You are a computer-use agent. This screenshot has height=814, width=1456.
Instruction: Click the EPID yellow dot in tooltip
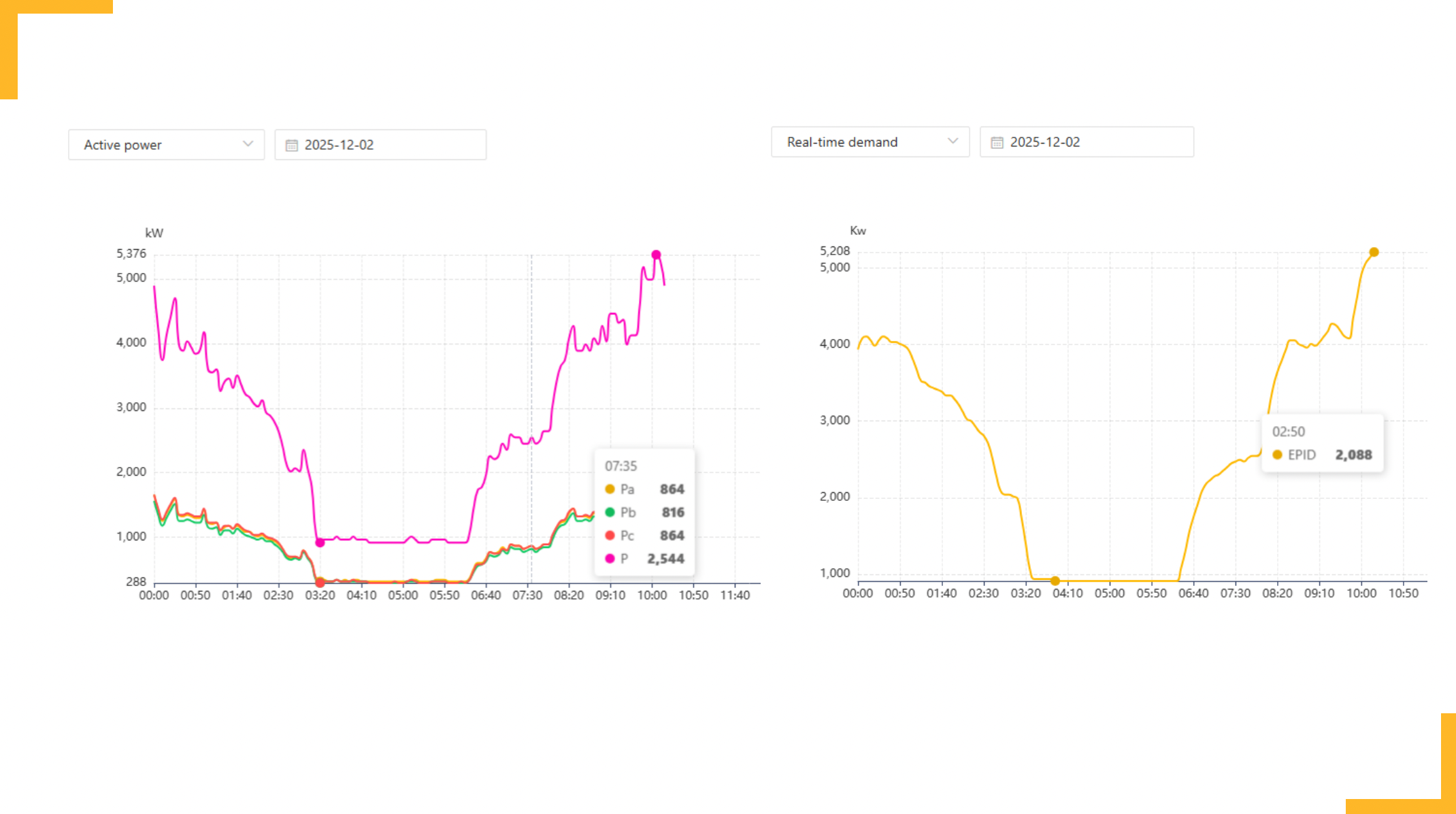coord(1277,455)
